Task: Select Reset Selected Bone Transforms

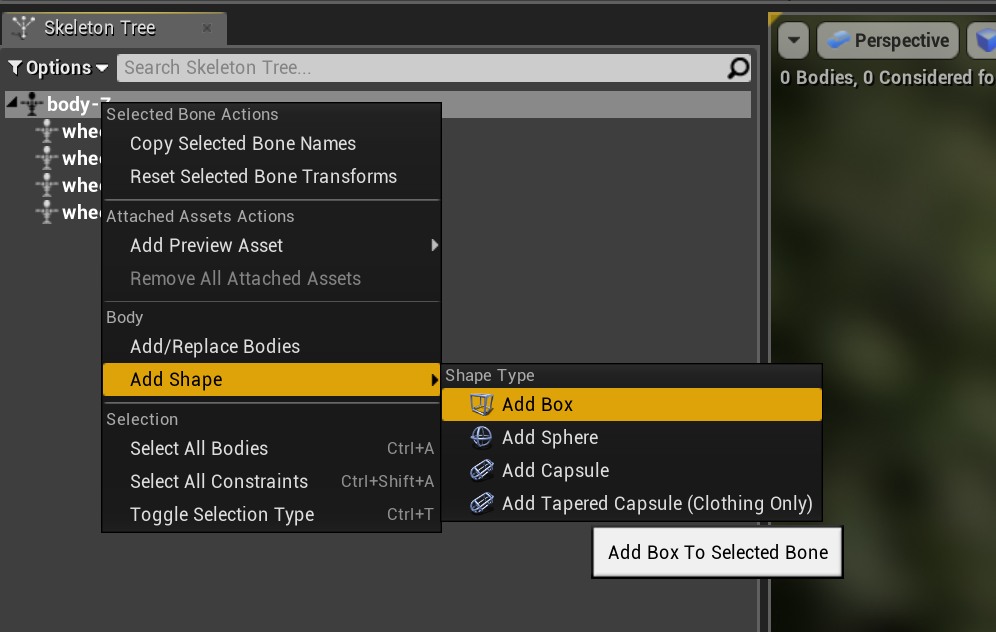Action: point(263,176)
